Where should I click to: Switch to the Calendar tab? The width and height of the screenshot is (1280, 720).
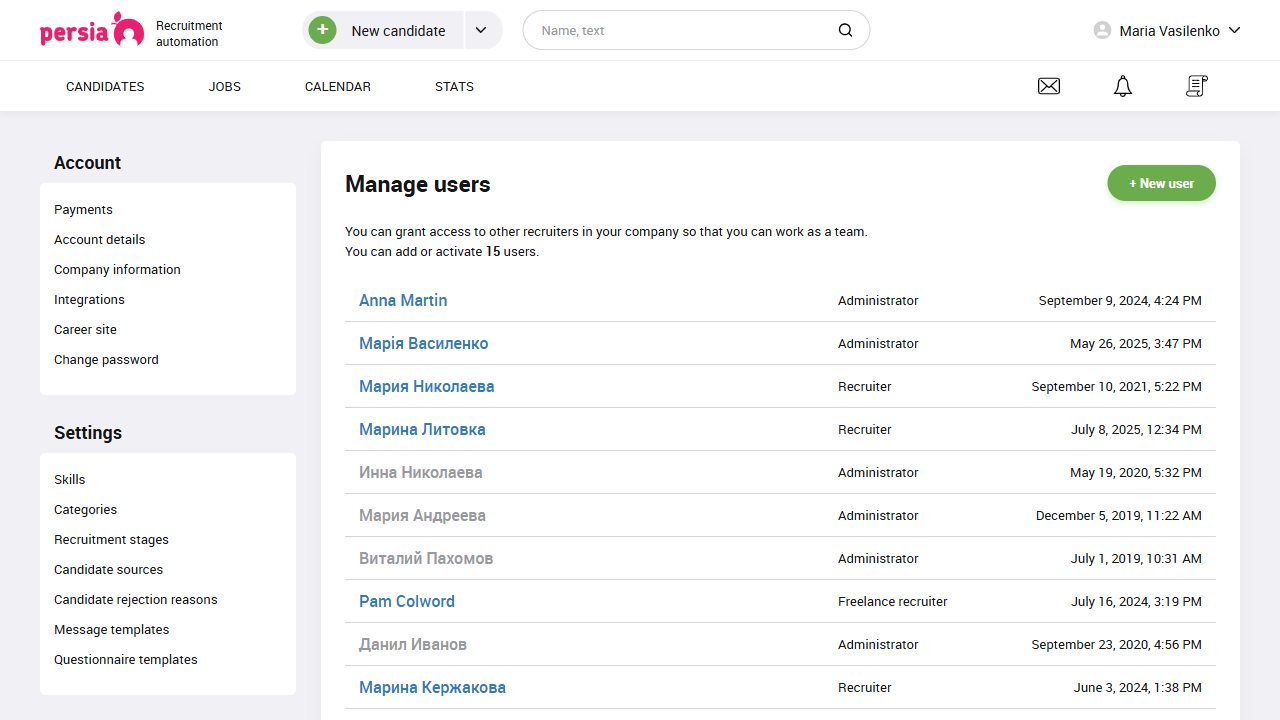[x=338, y=87]
